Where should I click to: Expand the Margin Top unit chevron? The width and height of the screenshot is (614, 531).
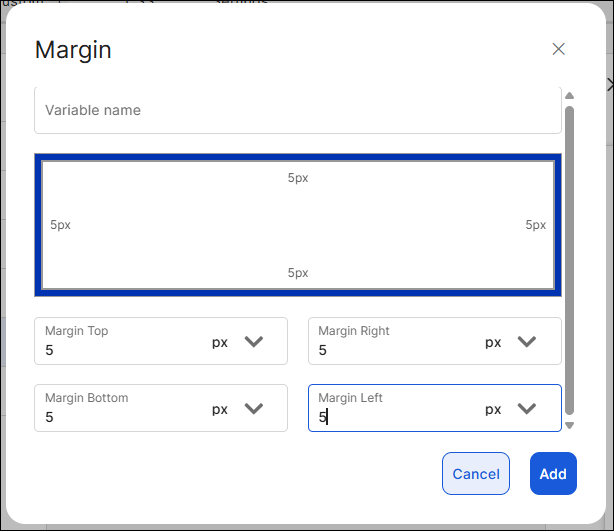[254, 342]
